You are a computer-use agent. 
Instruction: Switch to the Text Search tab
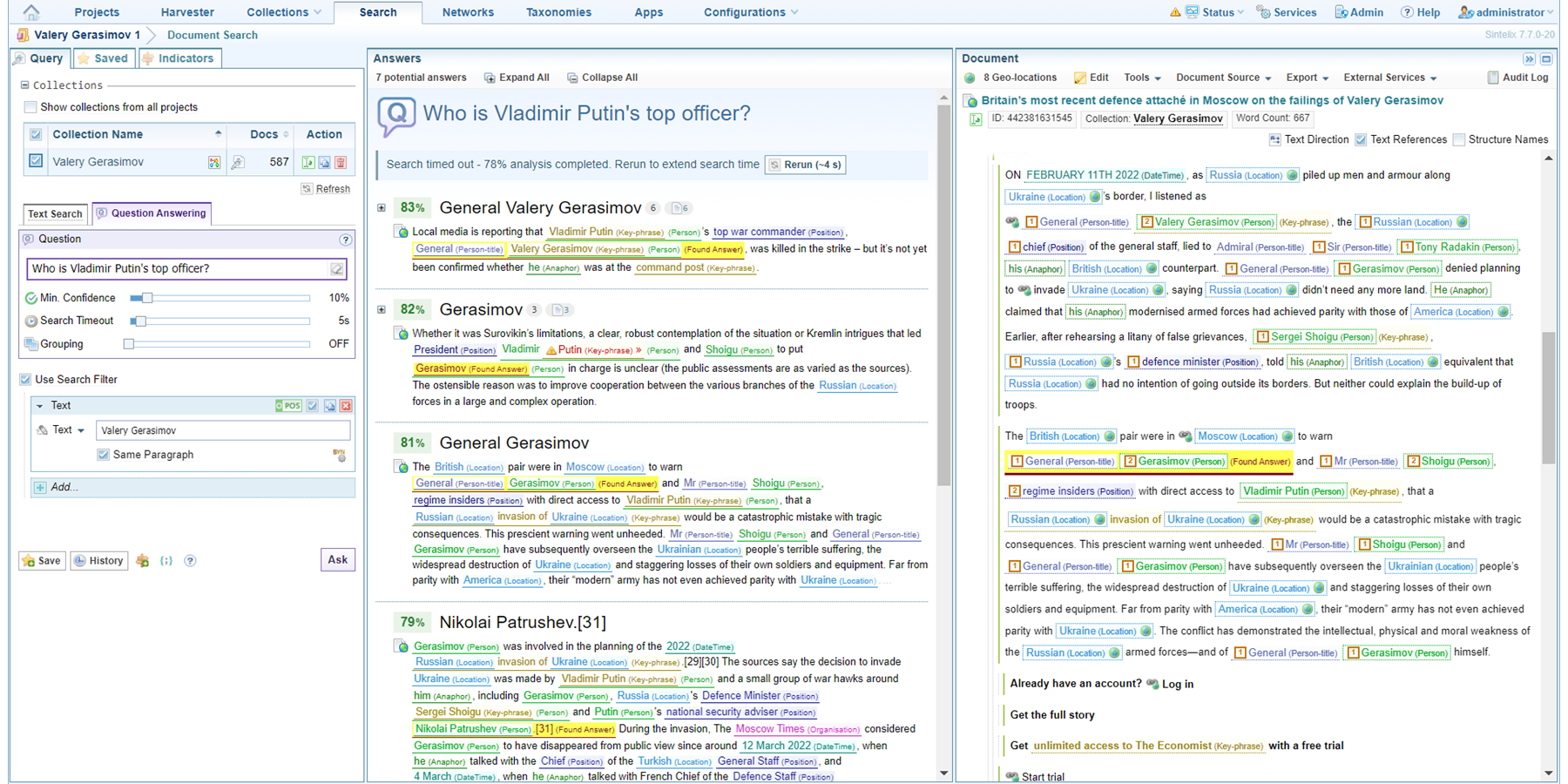pos(55,213)
